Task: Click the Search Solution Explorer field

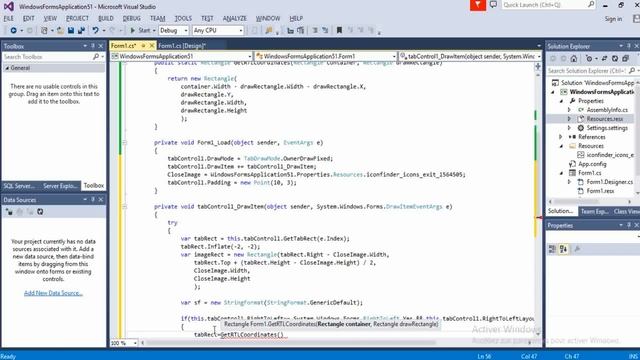Action: click(x=588, y=71)
